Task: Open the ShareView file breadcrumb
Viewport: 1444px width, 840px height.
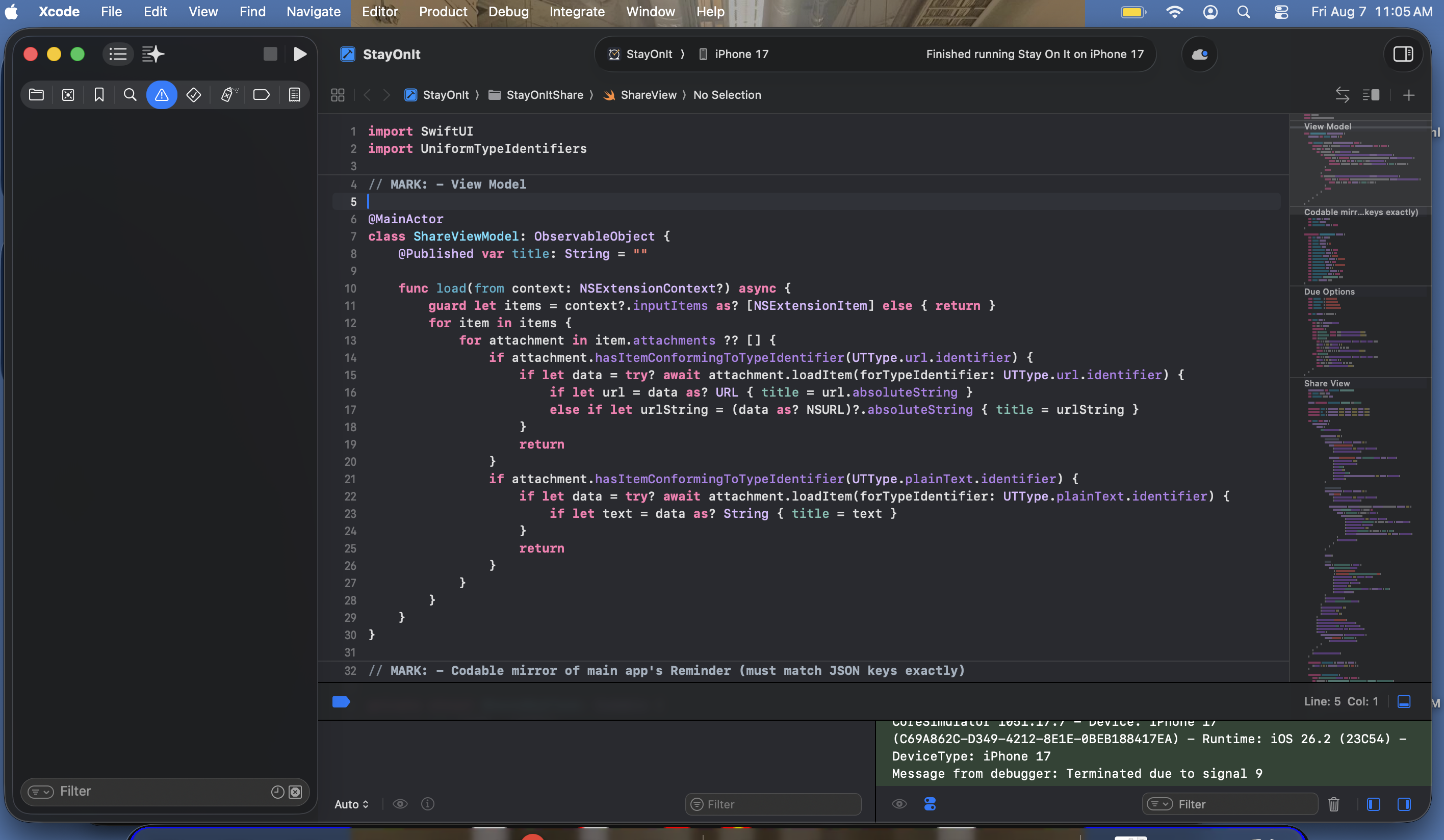Action: point(640,95)
